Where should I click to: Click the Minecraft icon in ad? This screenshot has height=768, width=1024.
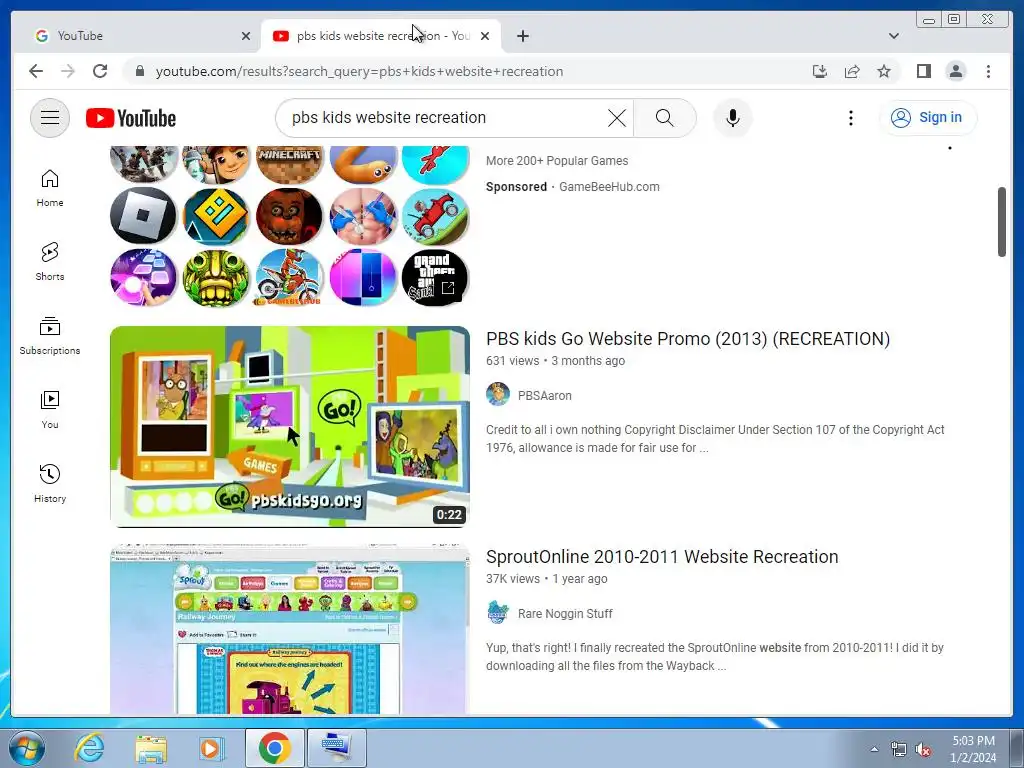tap(289, 163)
